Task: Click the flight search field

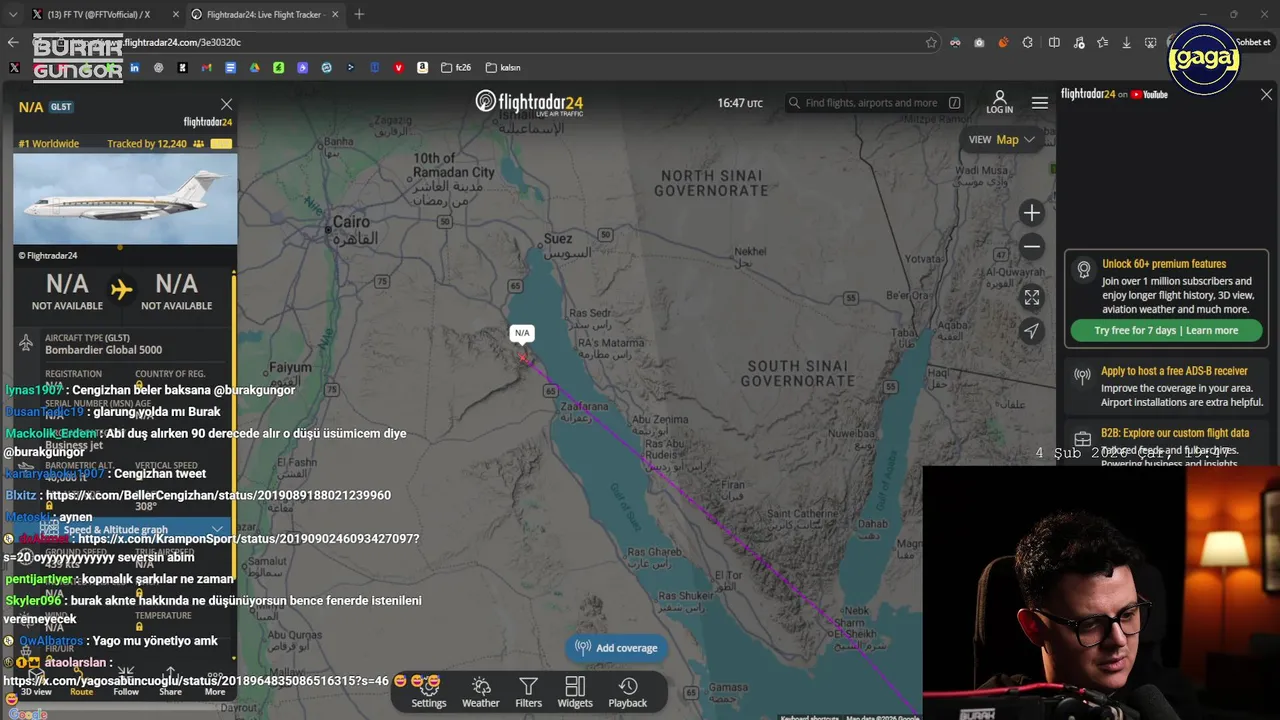Action: [873, 103]
